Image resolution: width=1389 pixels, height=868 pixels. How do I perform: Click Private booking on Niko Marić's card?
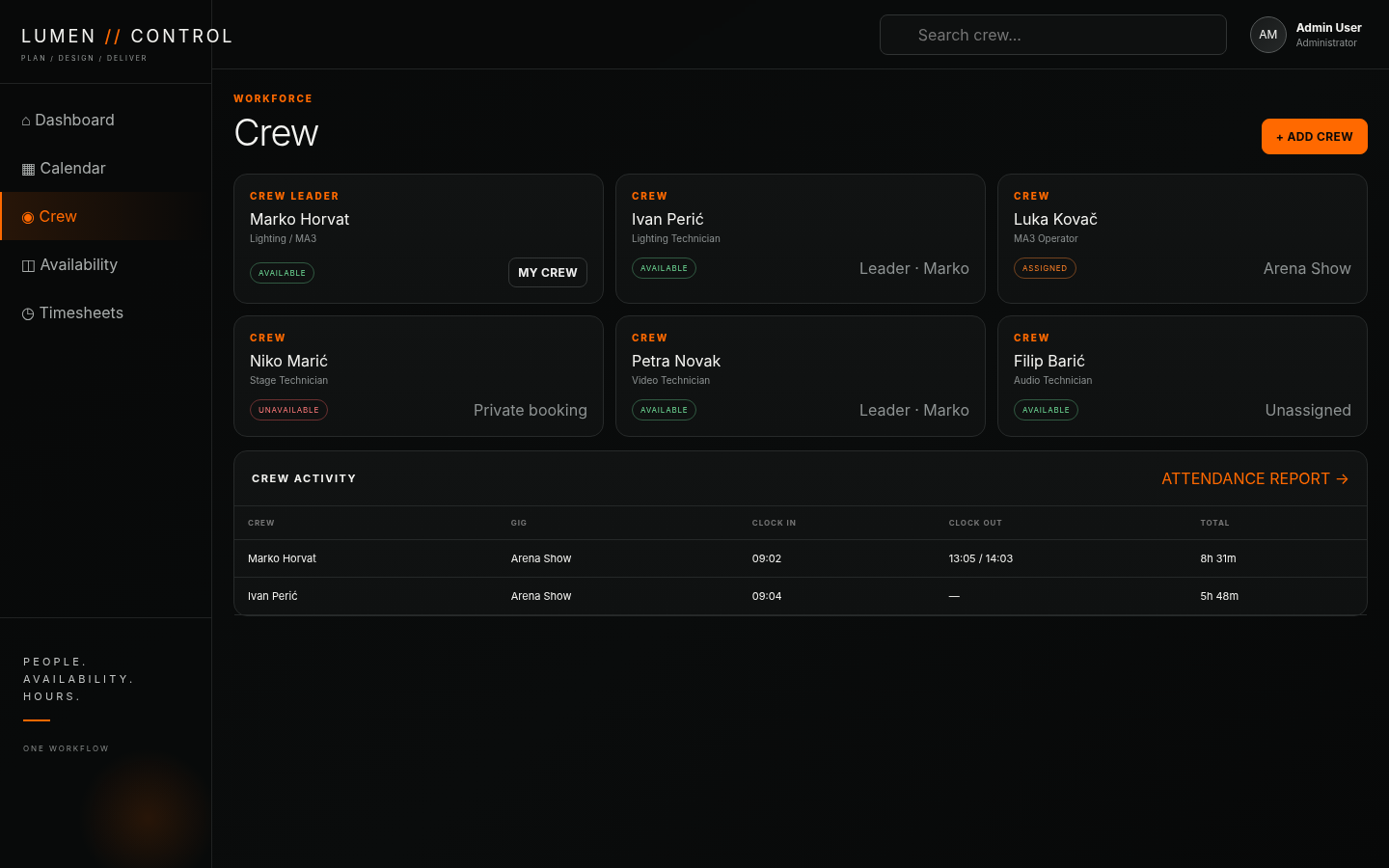pos(530,410)
